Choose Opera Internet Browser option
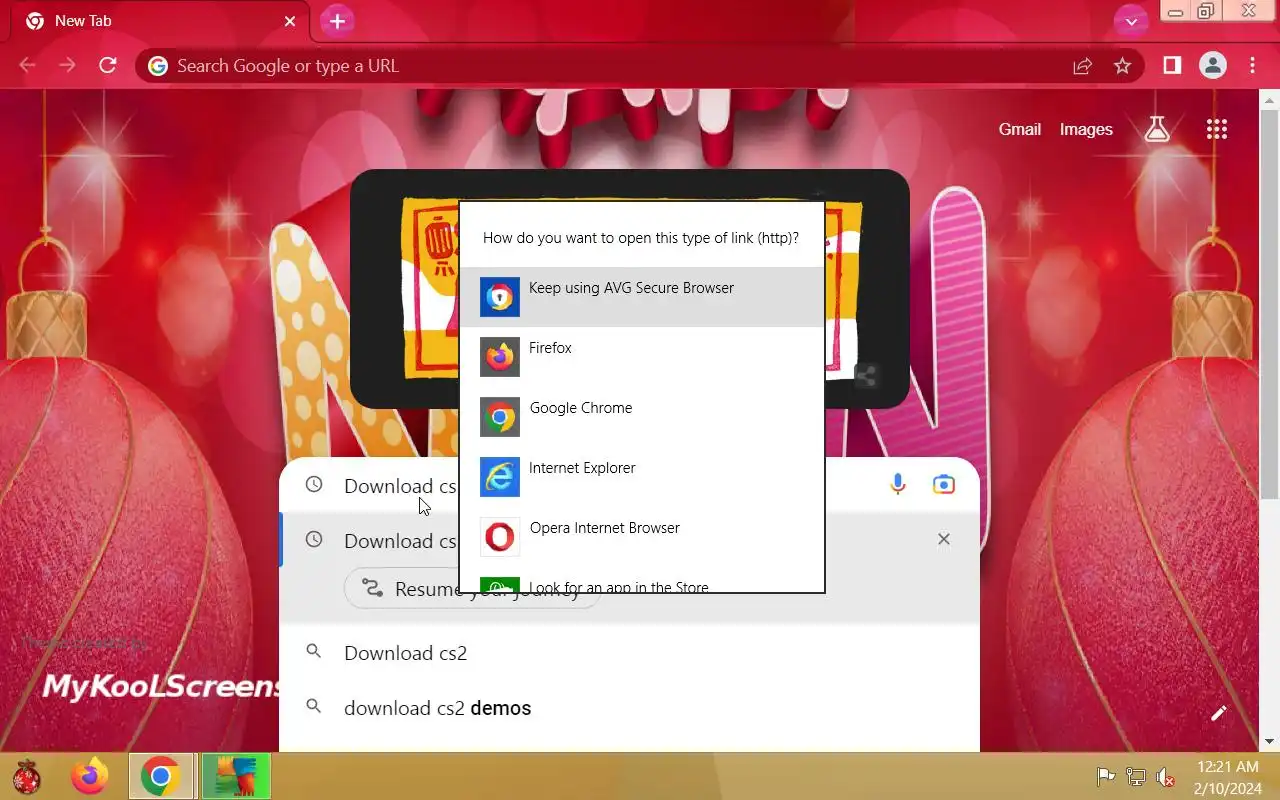The image size is (1280, 800). (x=642, y=537)
